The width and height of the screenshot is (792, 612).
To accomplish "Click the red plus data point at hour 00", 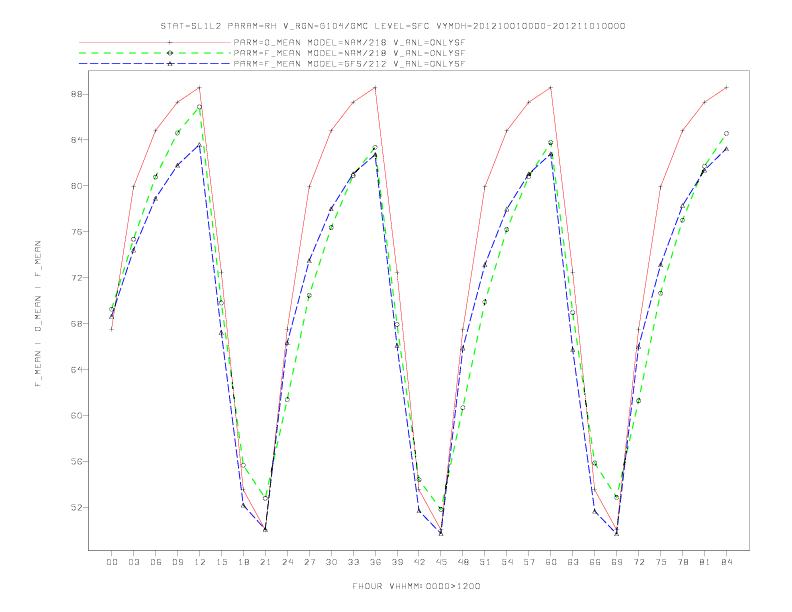I will point(112,329).
